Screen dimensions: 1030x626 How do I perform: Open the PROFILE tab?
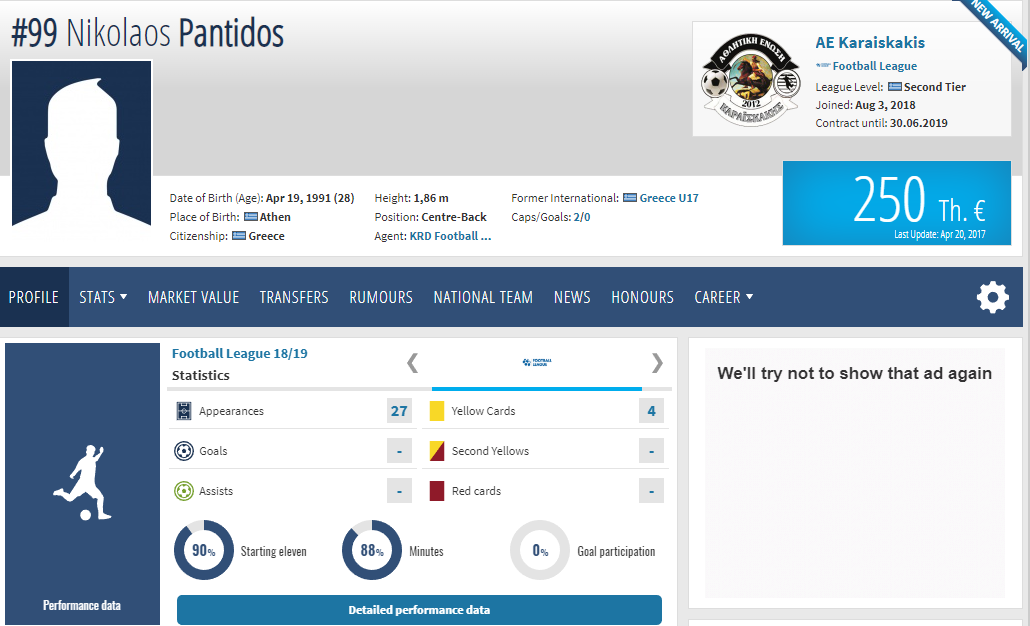(x=34, y=298)
